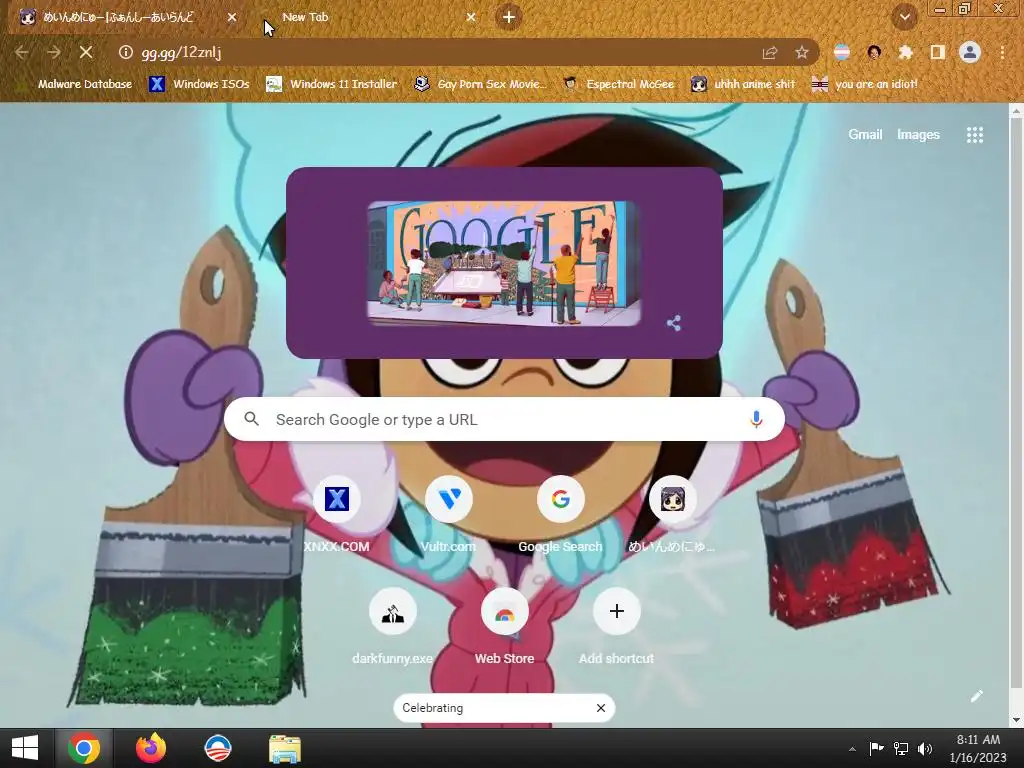
Task: Customize this page with the pencil icon
Action: 976,696
